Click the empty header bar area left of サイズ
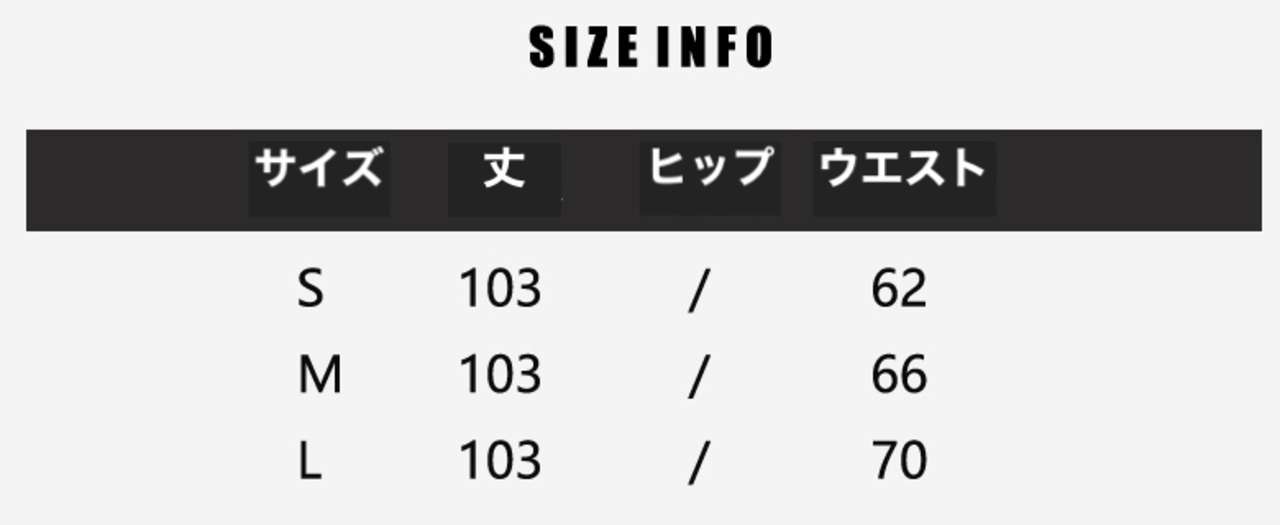 [135, 180]
